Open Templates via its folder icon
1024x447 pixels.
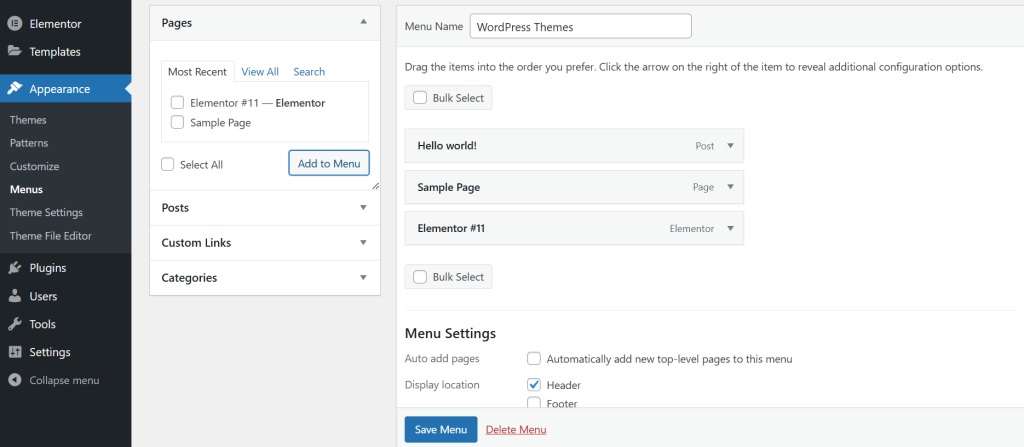[15, 51]
